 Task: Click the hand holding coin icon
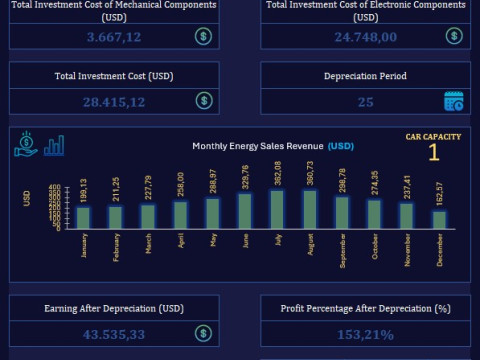point(26,144)
